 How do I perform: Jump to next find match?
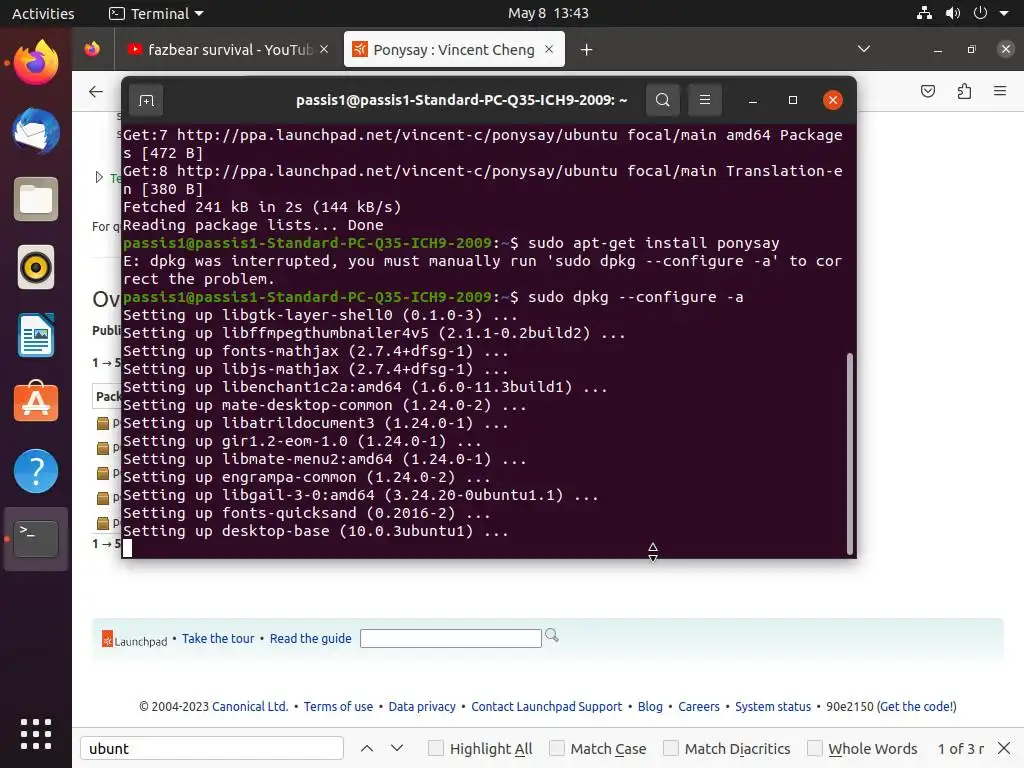pyautogui.click(x=396, y=748)
